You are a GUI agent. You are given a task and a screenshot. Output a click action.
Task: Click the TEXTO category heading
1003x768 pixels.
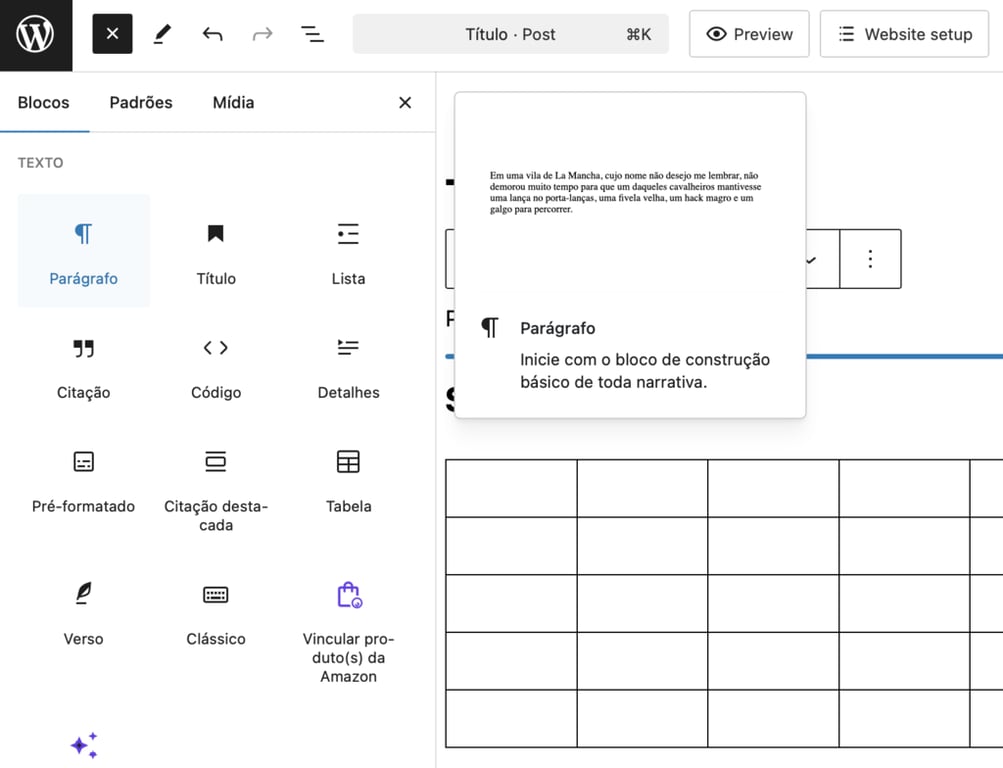tap(40, 162)
